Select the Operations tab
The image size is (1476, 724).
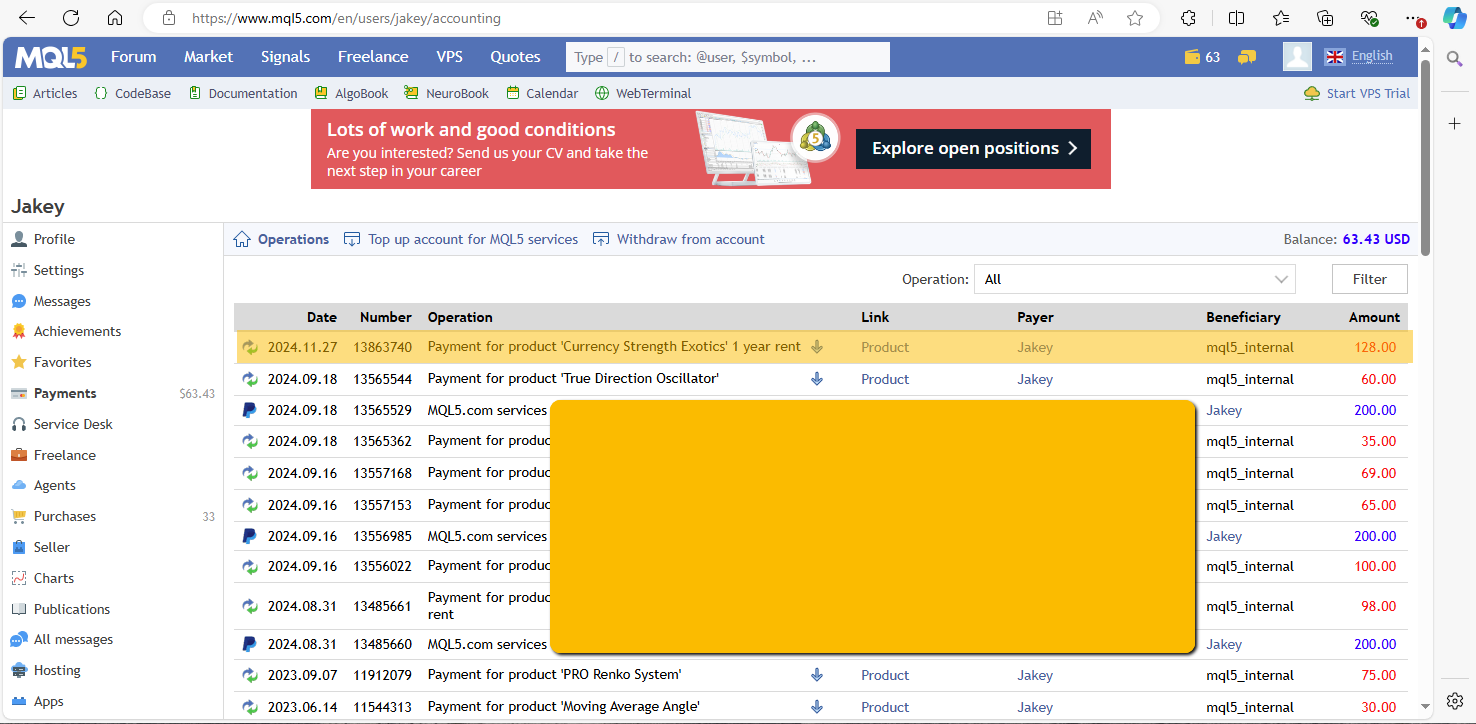pos(281,239)
